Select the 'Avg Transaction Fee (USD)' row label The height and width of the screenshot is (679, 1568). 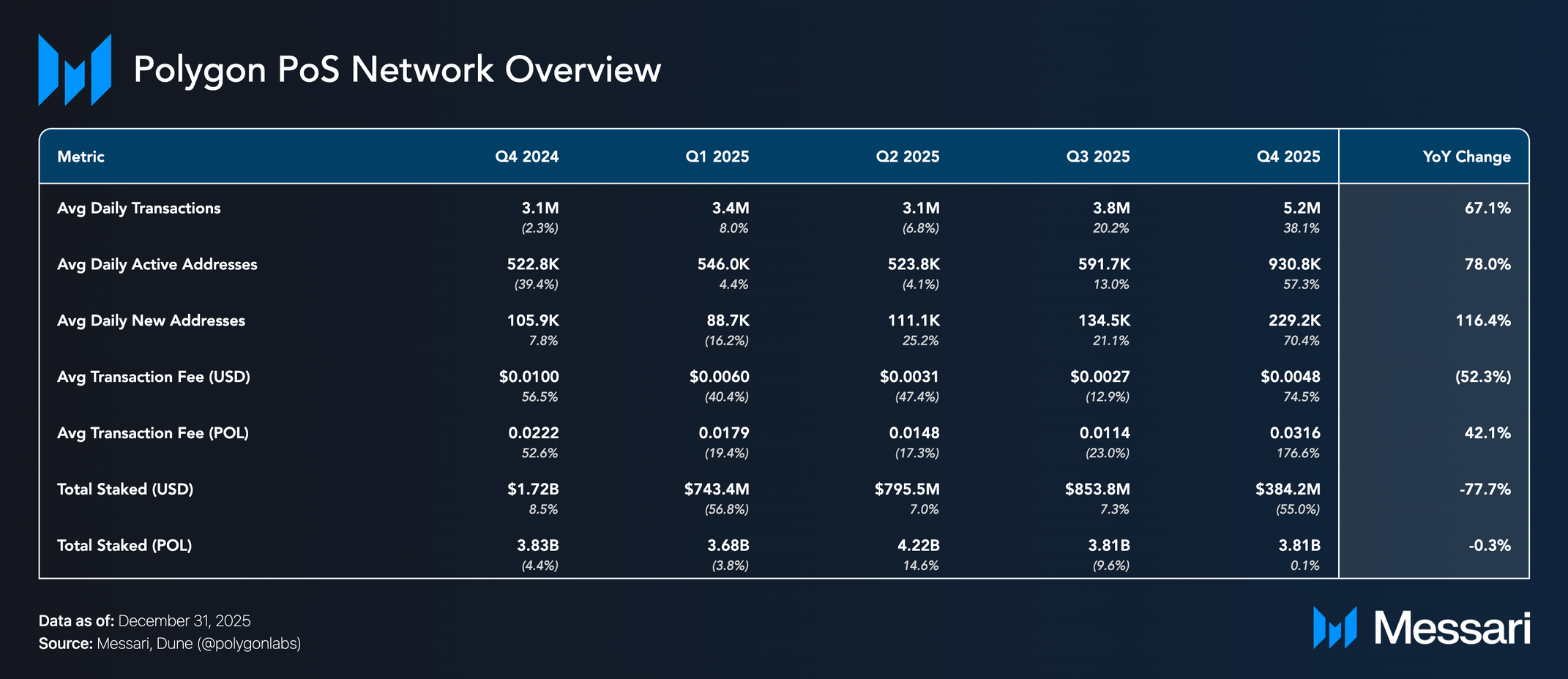tap(154, 377)
